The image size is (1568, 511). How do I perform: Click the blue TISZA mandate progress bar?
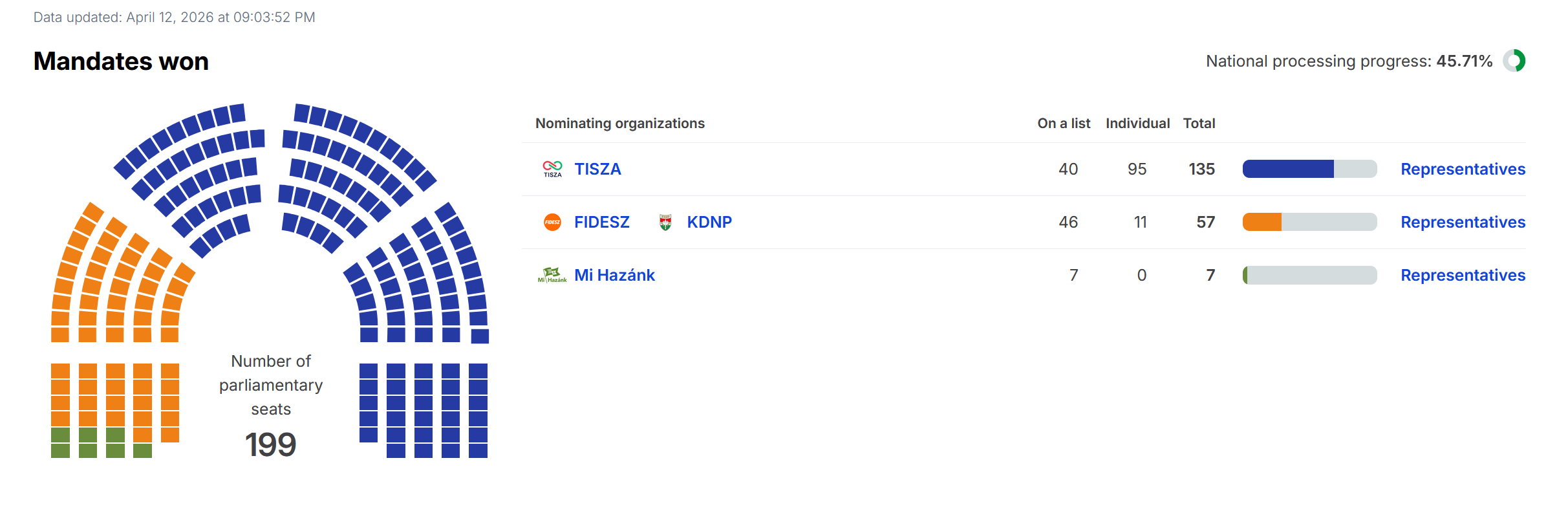coord(1288,169)
